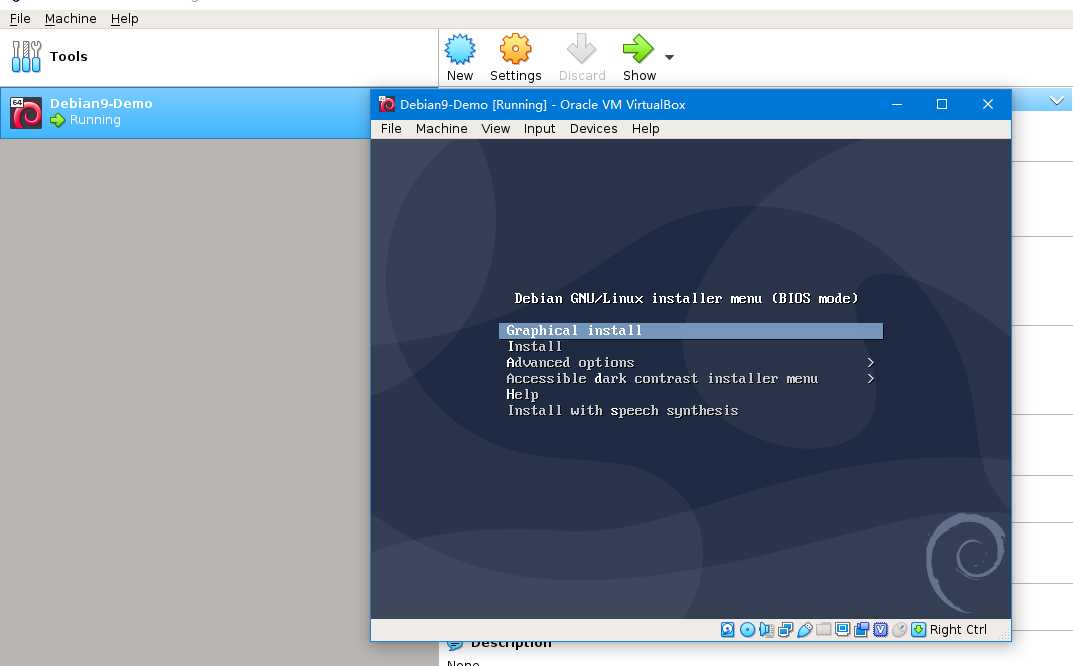Expand the Advanced options submenu arrow

pos(870,362)
